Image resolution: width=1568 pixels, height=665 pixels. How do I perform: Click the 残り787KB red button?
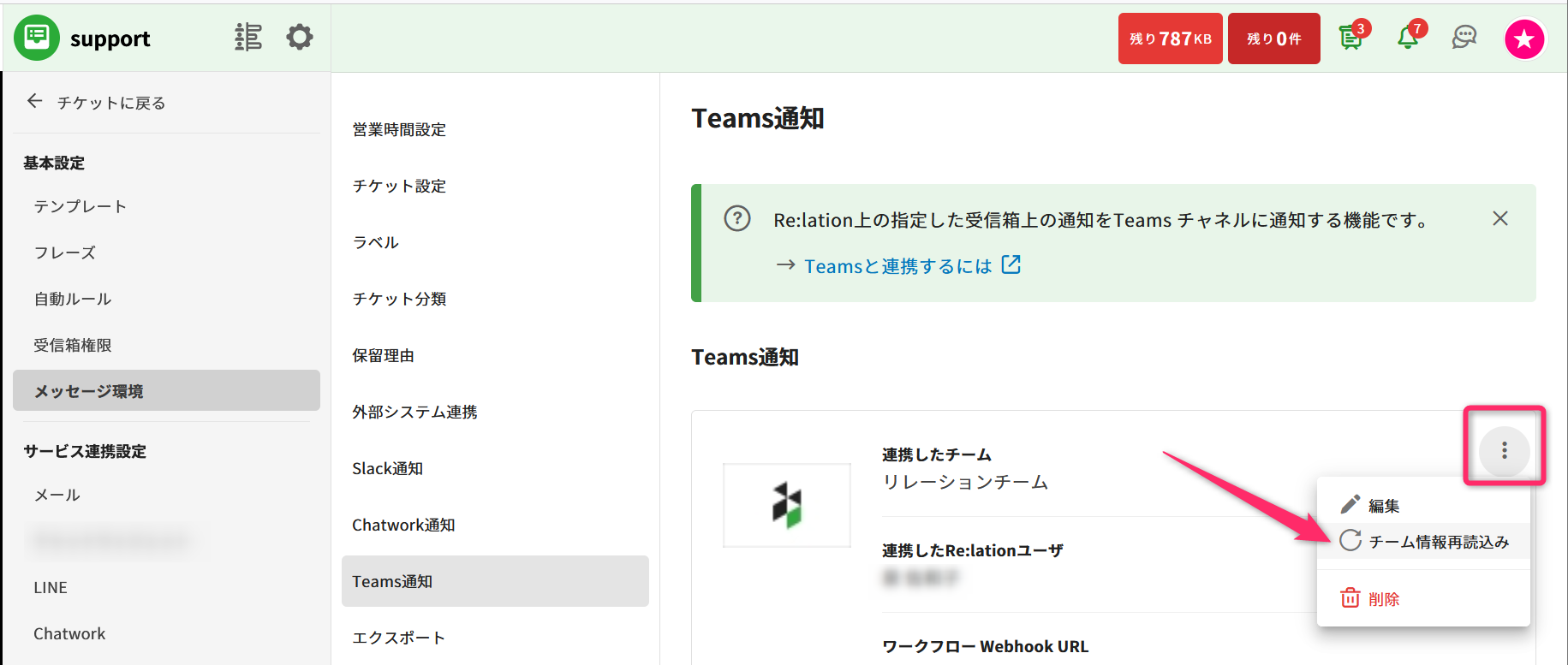[x=1170, y=39]
